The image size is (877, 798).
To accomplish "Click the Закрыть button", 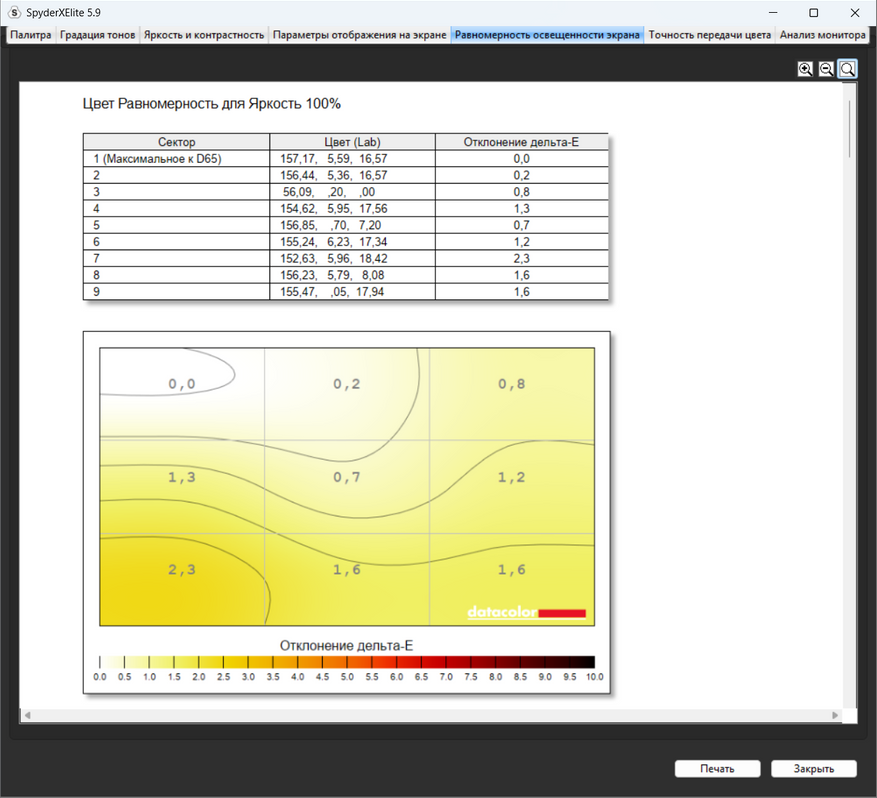I will coord(813,768).
